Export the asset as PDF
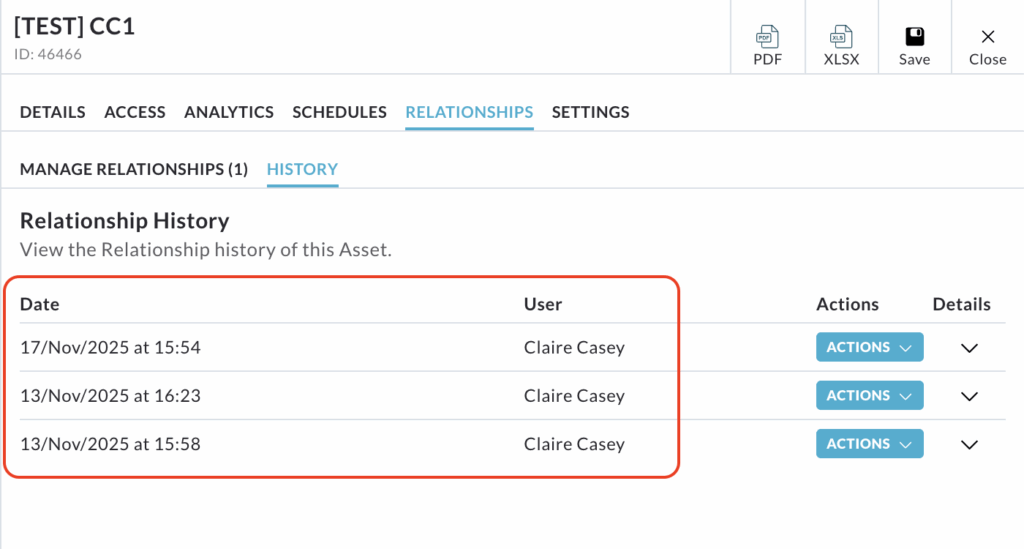The height and width of the screenshot is (549, 1024). 767,46
